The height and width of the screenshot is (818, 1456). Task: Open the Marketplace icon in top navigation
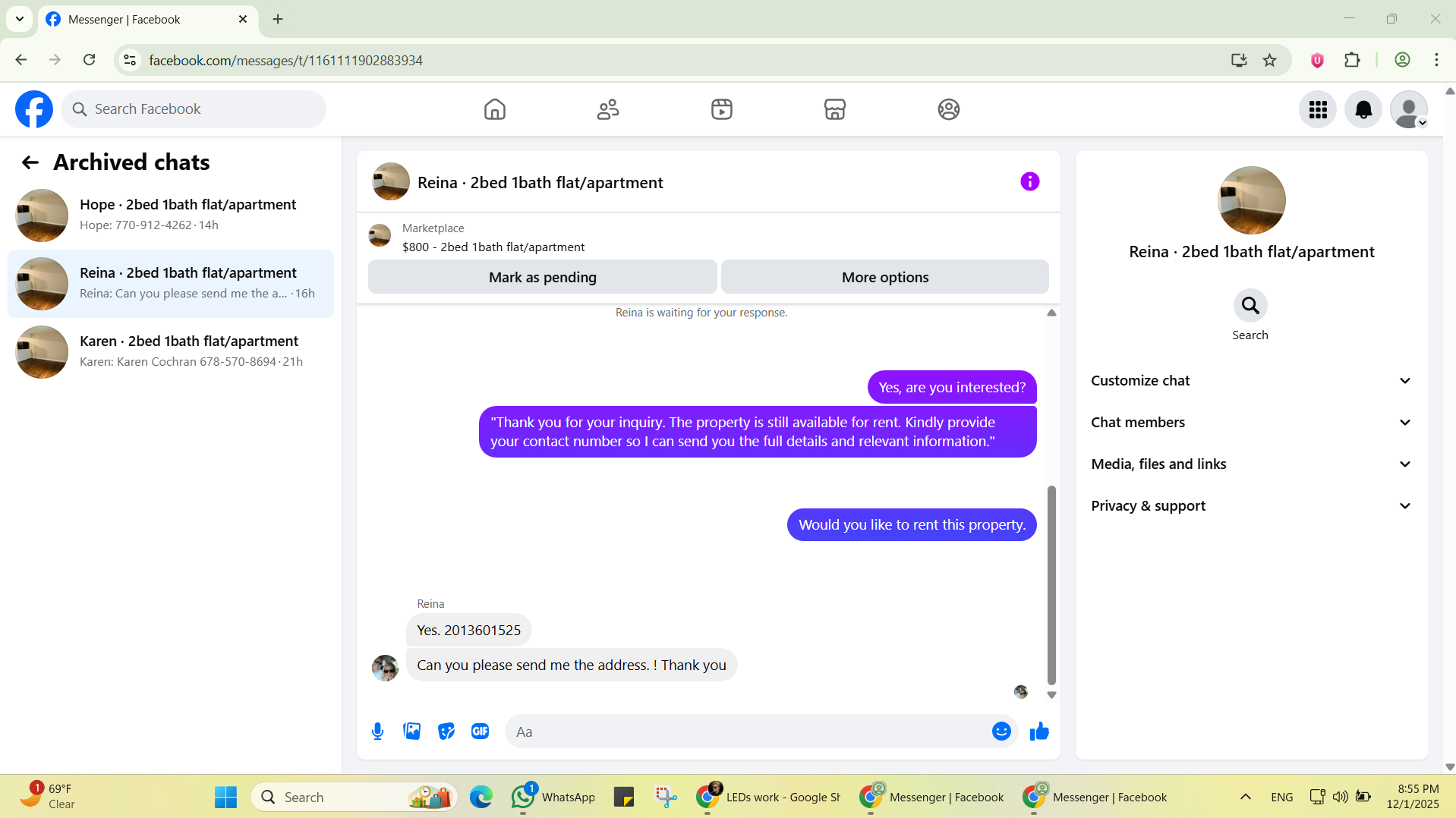coord(835,109)
